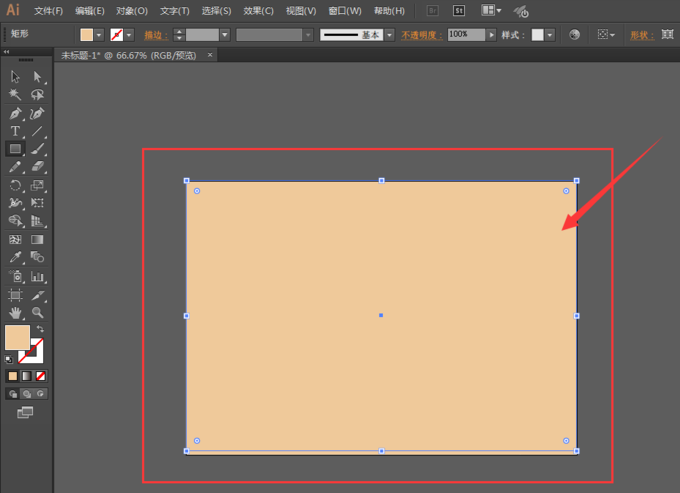
Task: Click the 描边 stroke label link
Action: [x=155, y=35]
